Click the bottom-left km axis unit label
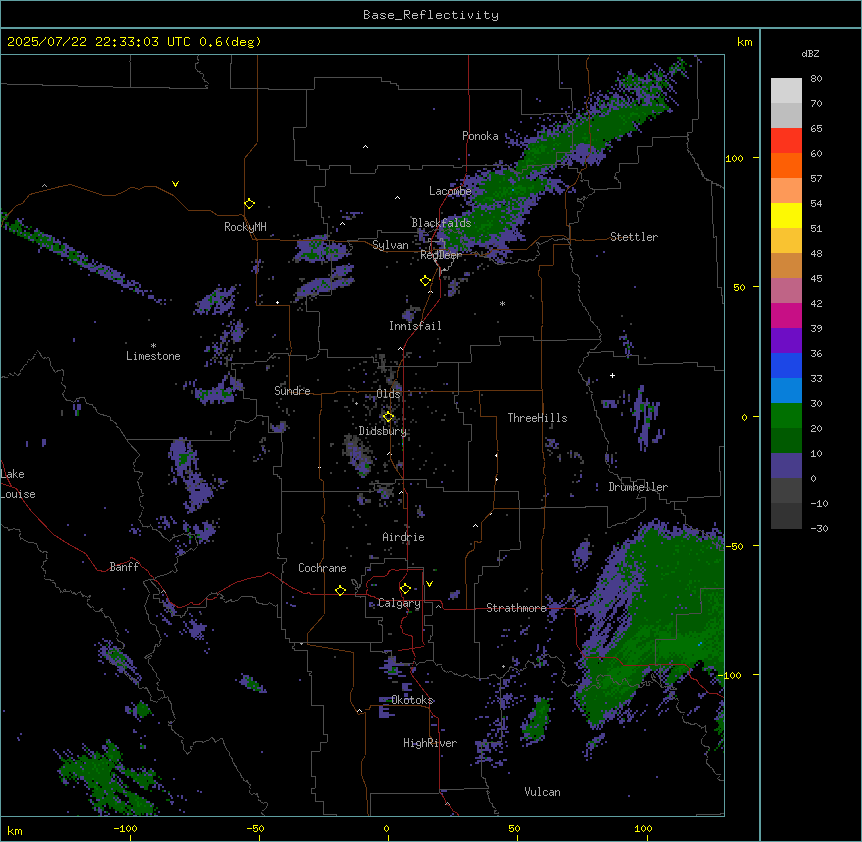Image resolution: width=862 pixels, height=842 pixels. [15, 830]
